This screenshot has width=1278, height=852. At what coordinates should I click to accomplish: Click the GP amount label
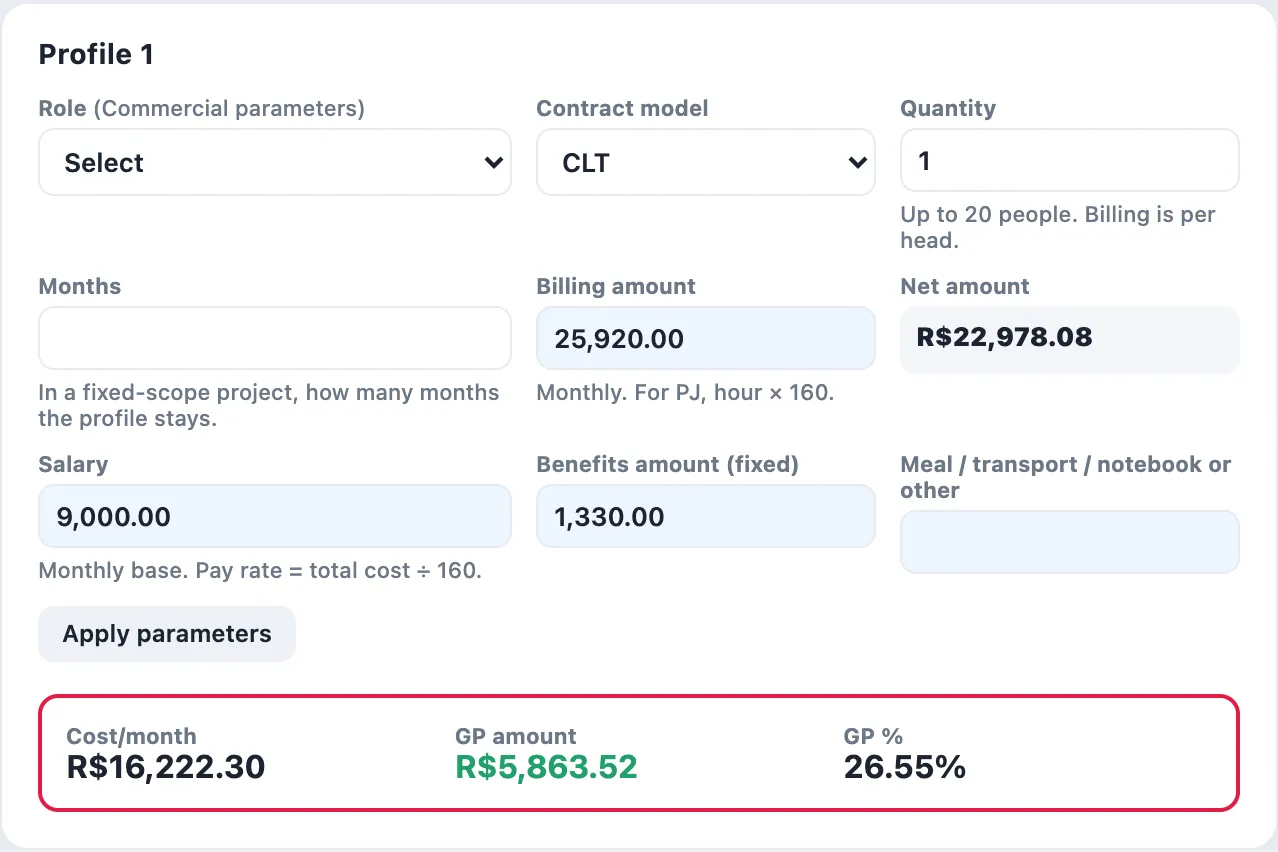[x=515, y=736]
